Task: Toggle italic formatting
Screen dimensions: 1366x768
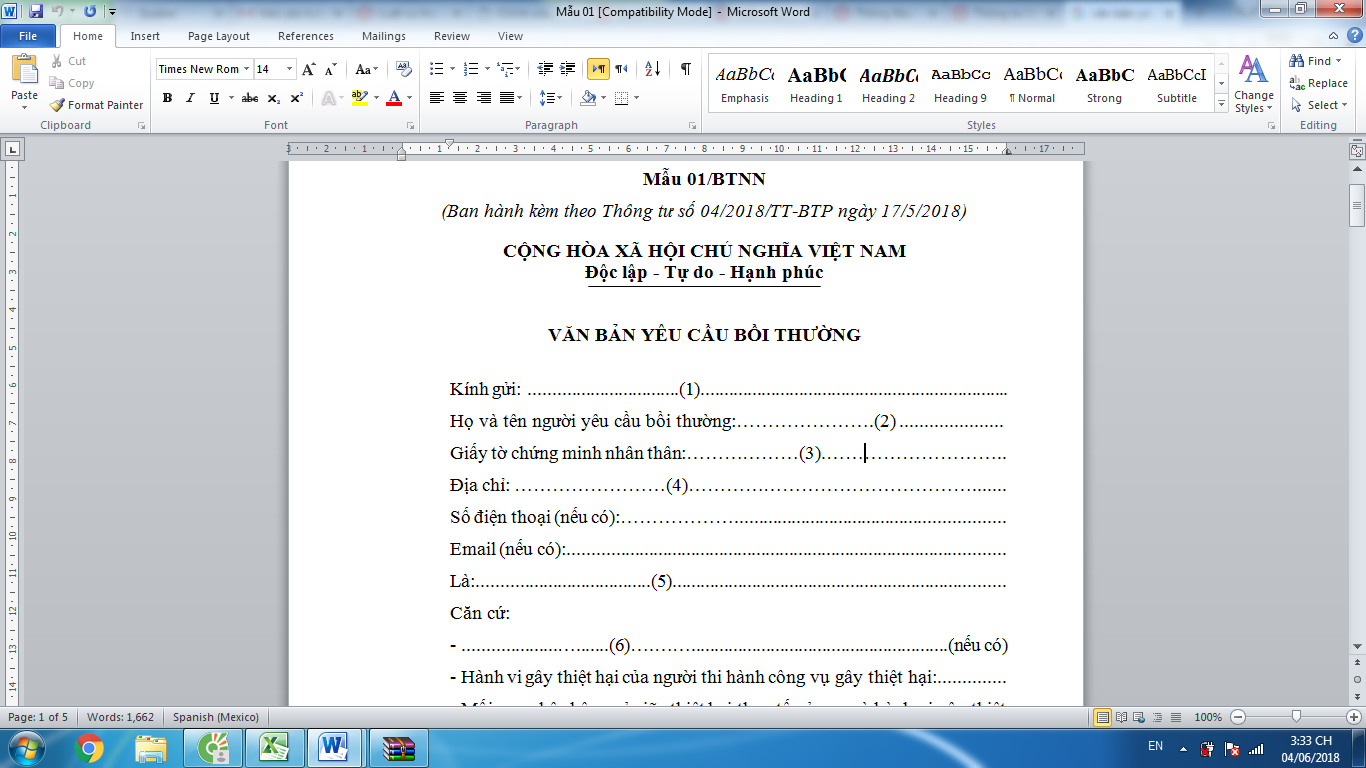Action: (x=190, y=98)
